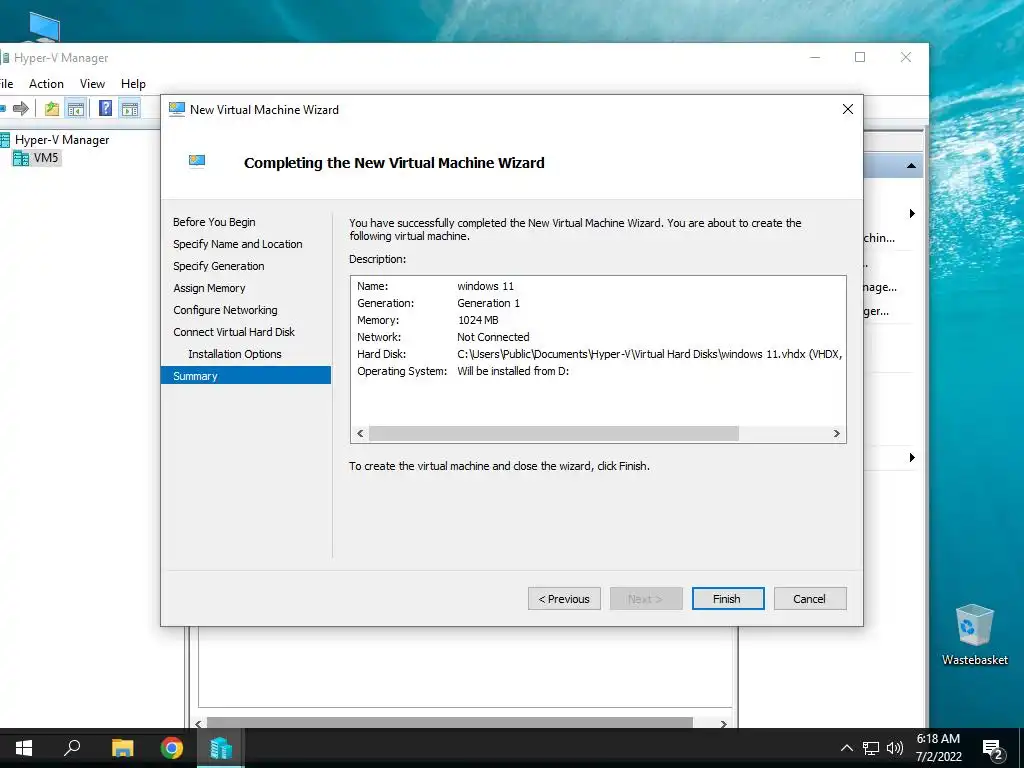Click Hyper-V Manager taskbar icon
Screen dimensions: 1024x768
221,748
